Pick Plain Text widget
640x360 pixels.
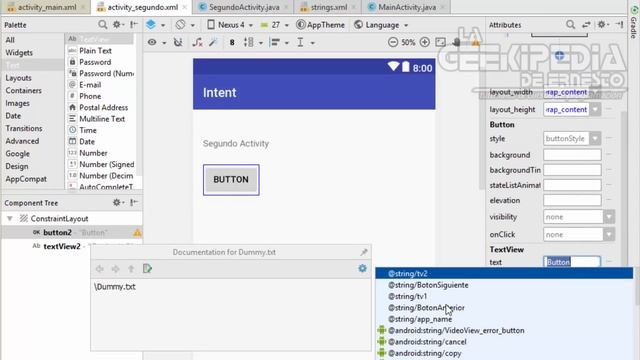(95, 51)
